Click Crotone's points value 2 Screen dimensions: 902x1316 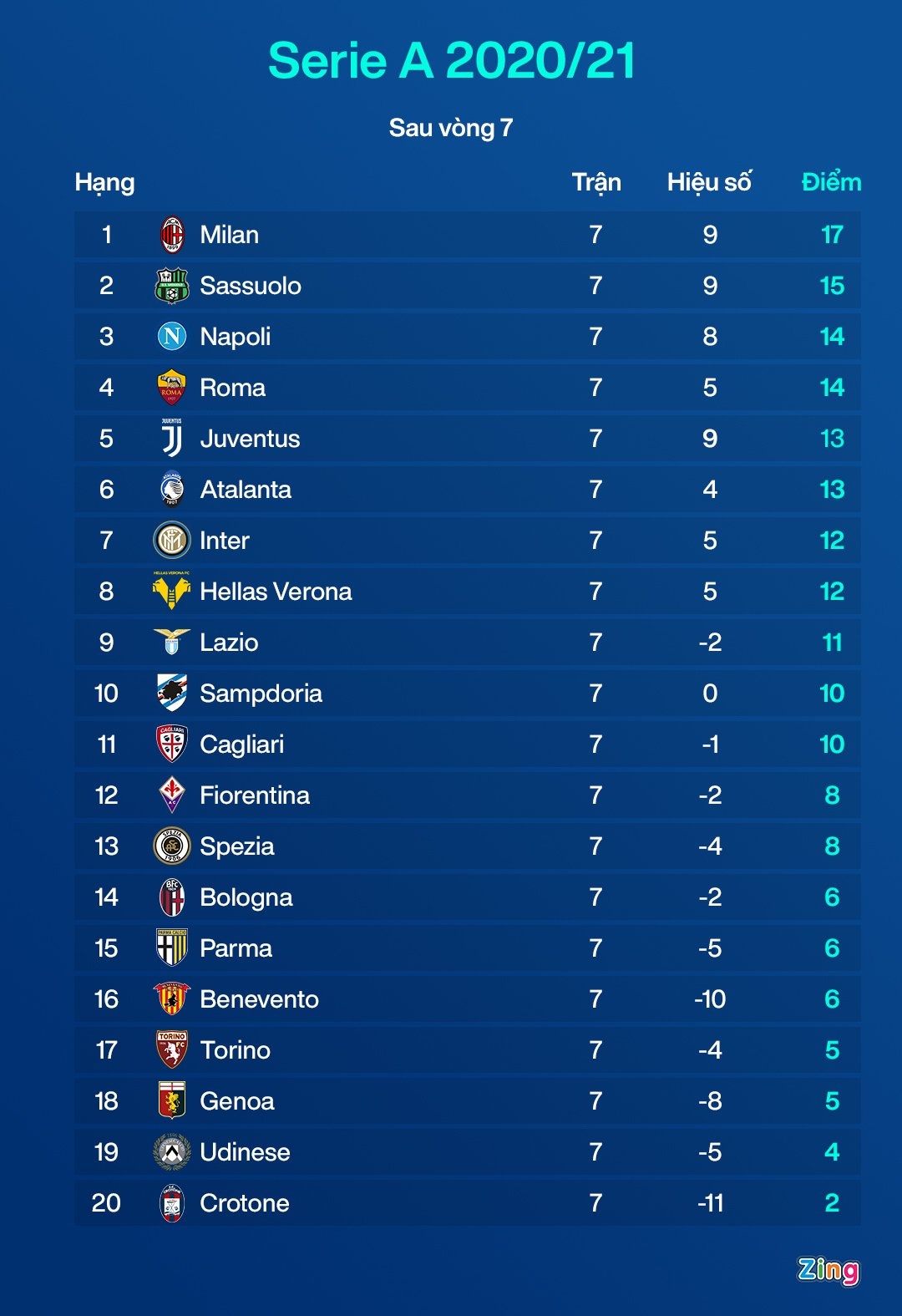(832, 1203)
